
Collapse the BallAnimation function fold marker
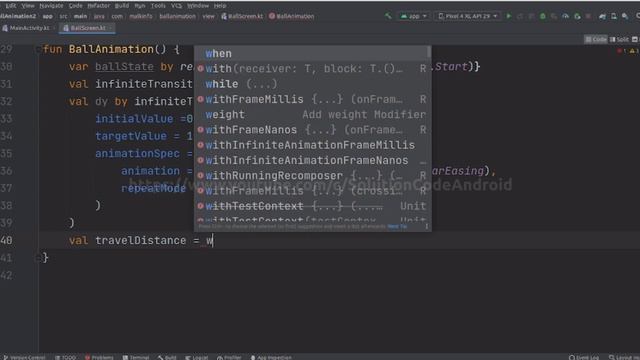38,49
